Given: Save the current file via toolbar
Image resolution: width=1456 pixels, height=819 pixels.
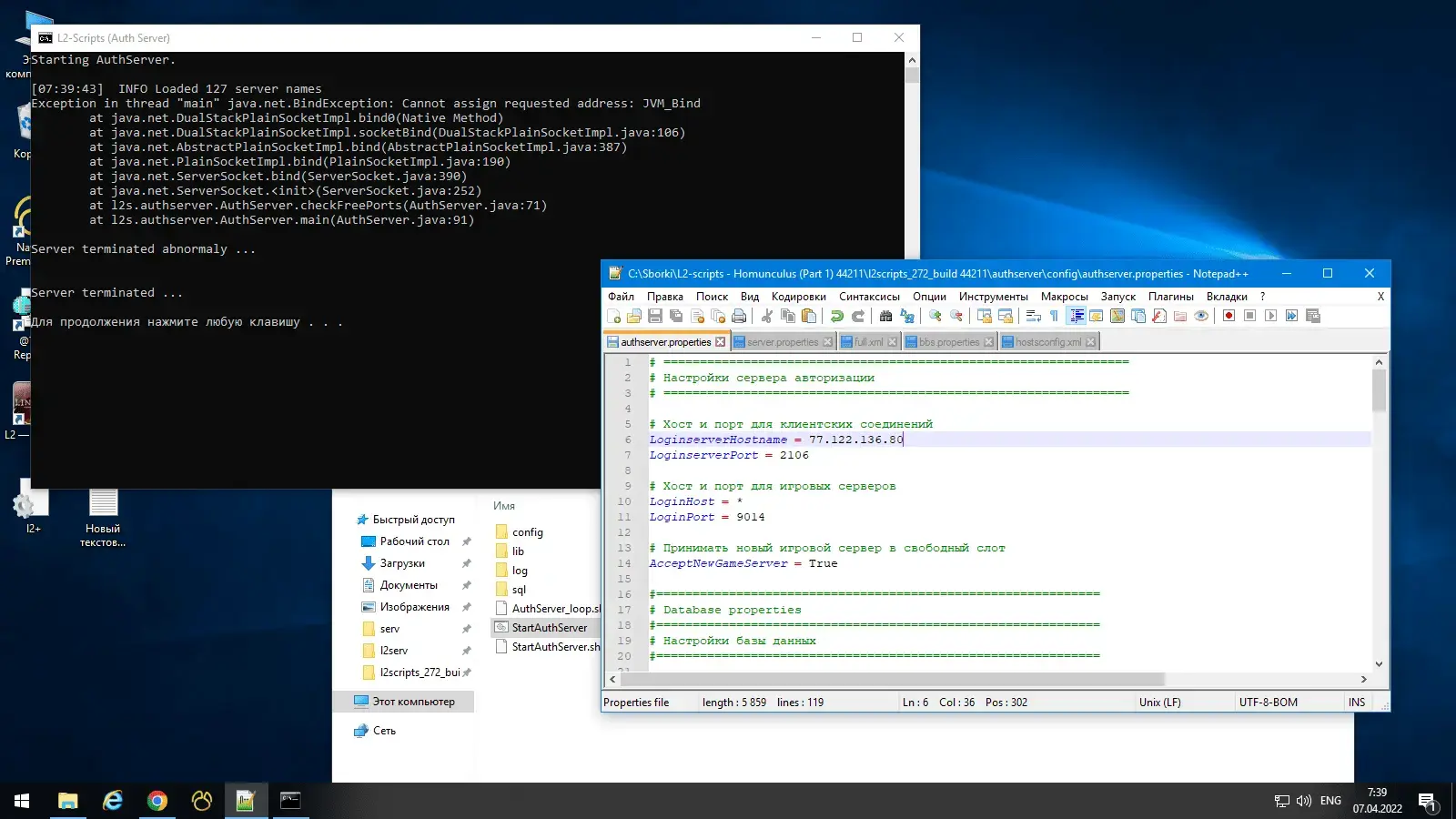Looking at the screenshot, I should 655,316.
